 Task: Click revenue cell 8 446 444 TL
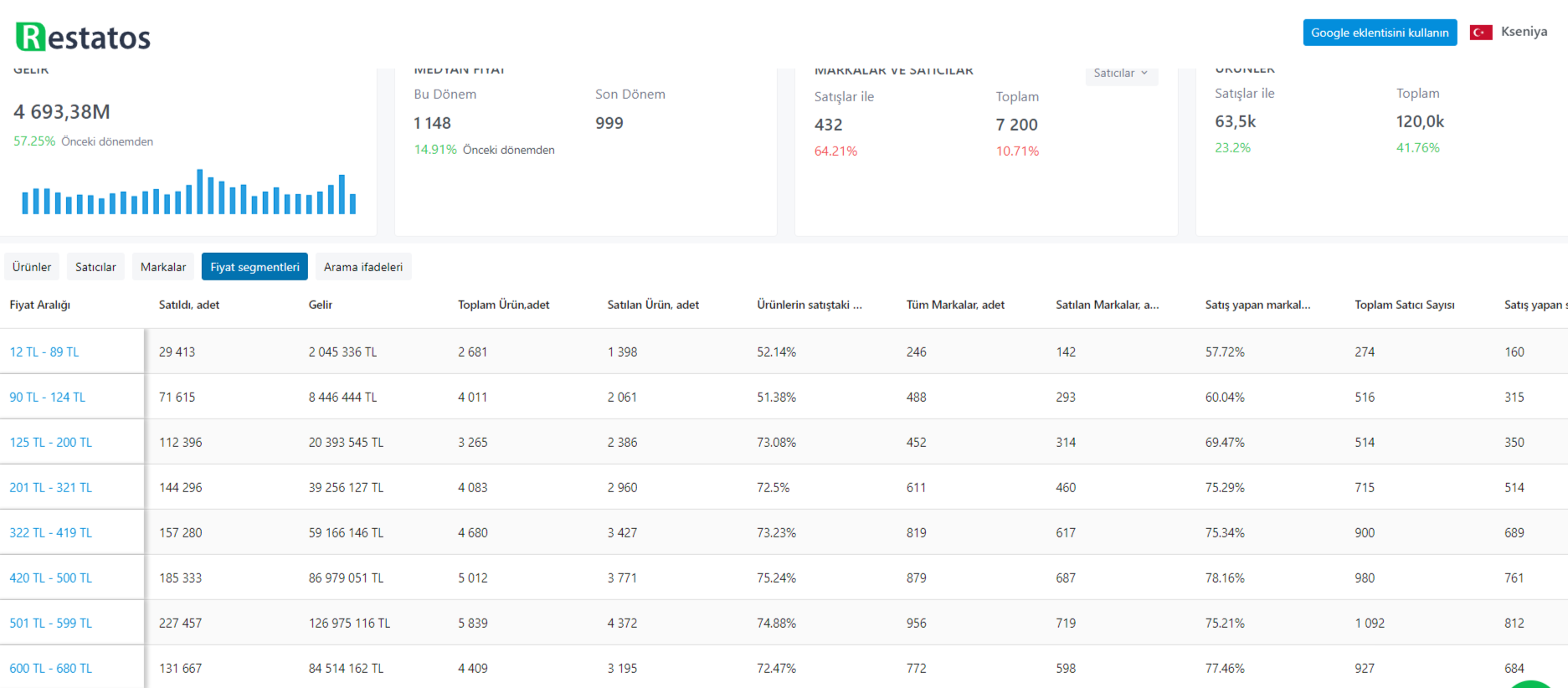pyautogui.click(x=342, y=398)
